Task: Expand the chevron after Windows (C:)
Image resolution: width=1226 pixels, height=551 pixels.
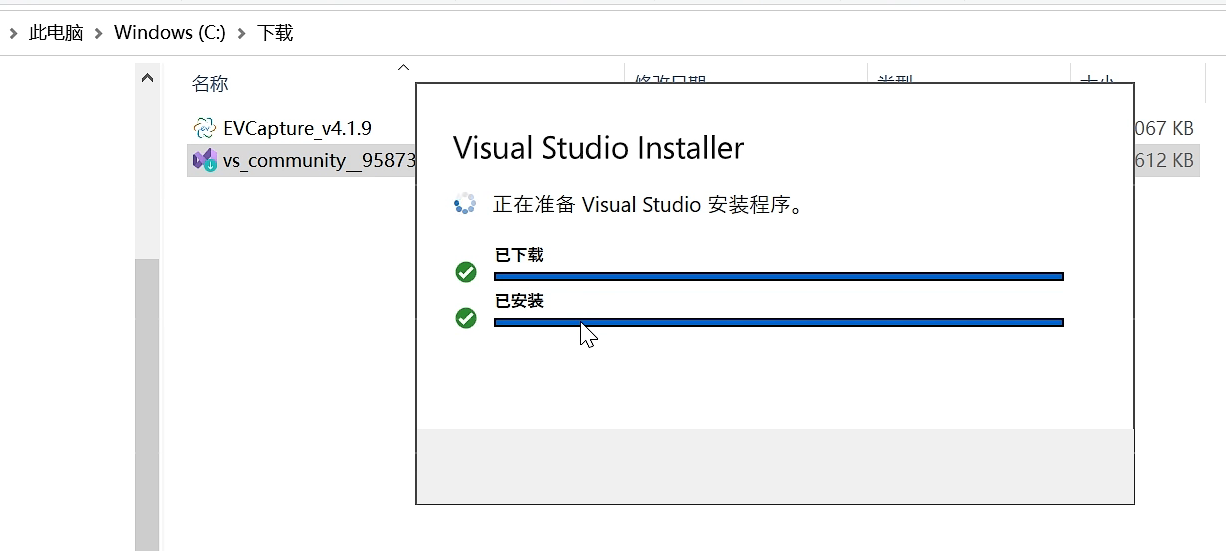Action: click(x=241, y=33)
